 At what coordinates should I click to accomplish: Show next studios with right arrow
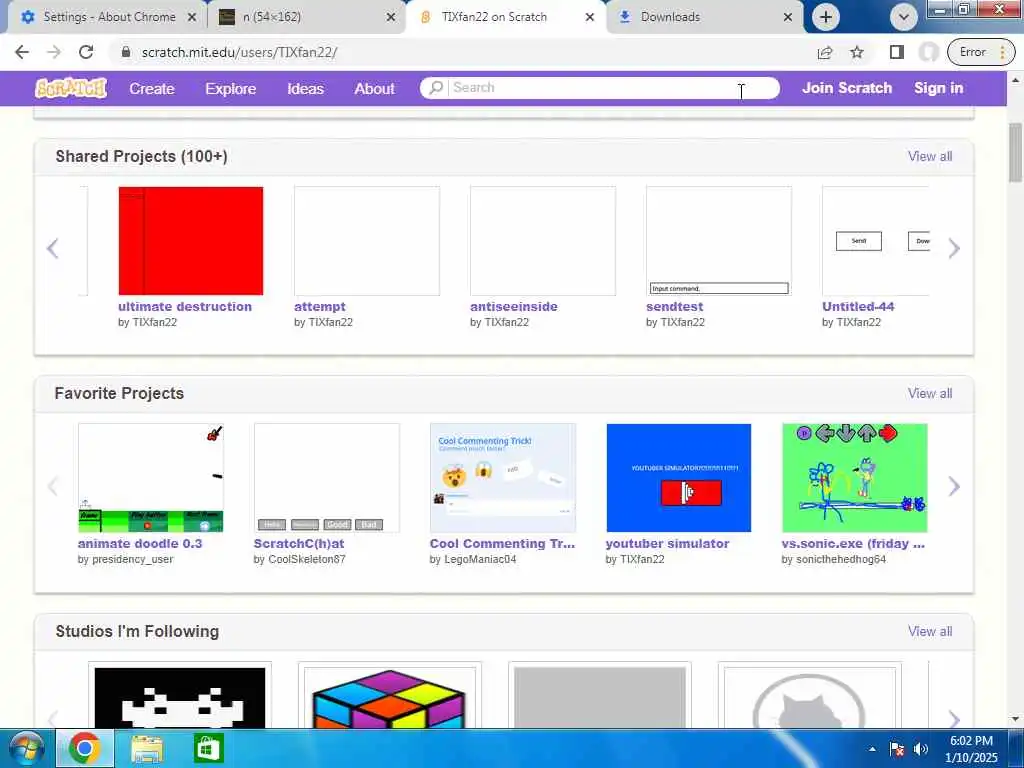[x=954, y=718]
